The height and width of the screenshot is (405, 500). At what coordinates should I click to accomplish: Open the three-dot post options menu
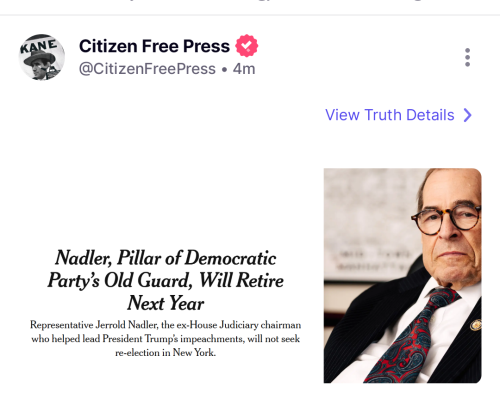tap(467, 57)
